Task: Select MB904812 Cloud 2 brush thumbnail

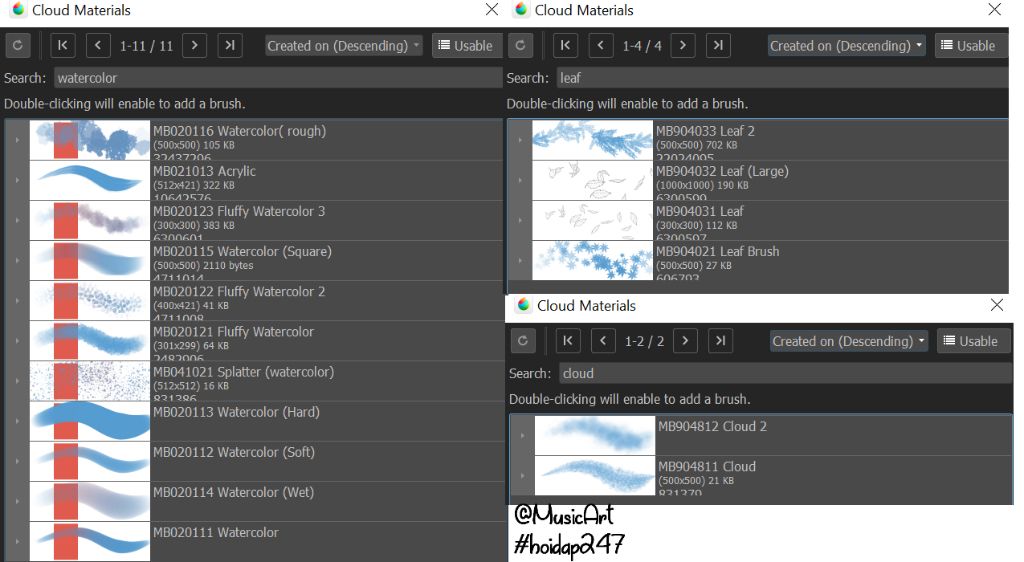Action: (595, 435)
